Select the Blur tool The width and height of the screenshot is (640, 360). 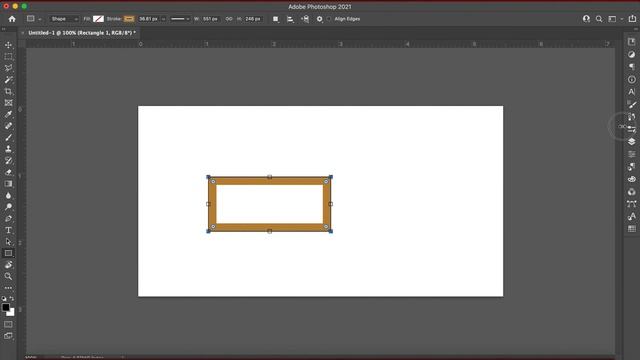coord(8,196)
